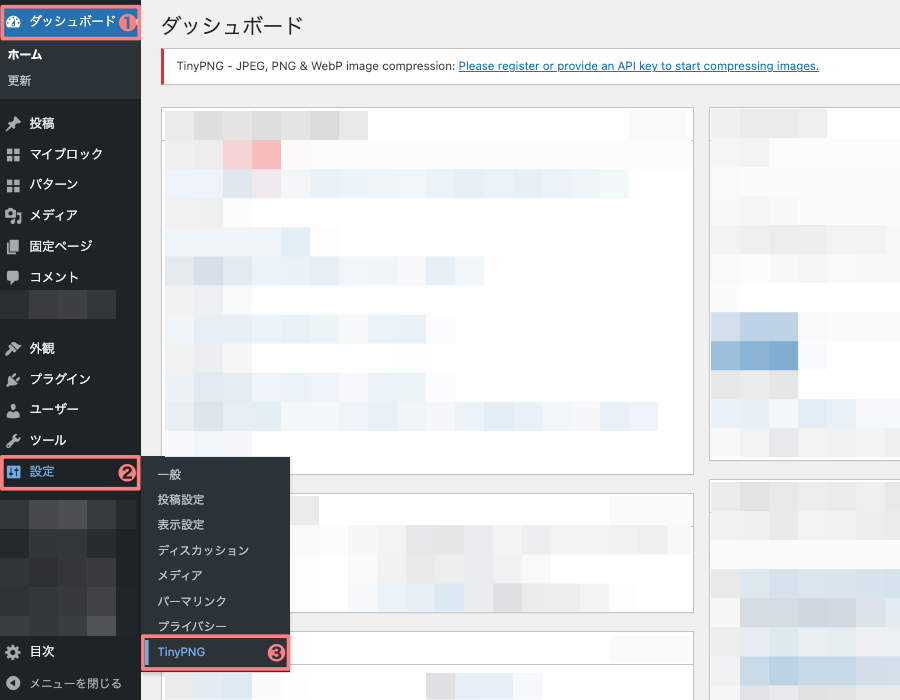Screen dimensions: 900x700
Task: Open マイブロック via its block icon
Action: 14,153
